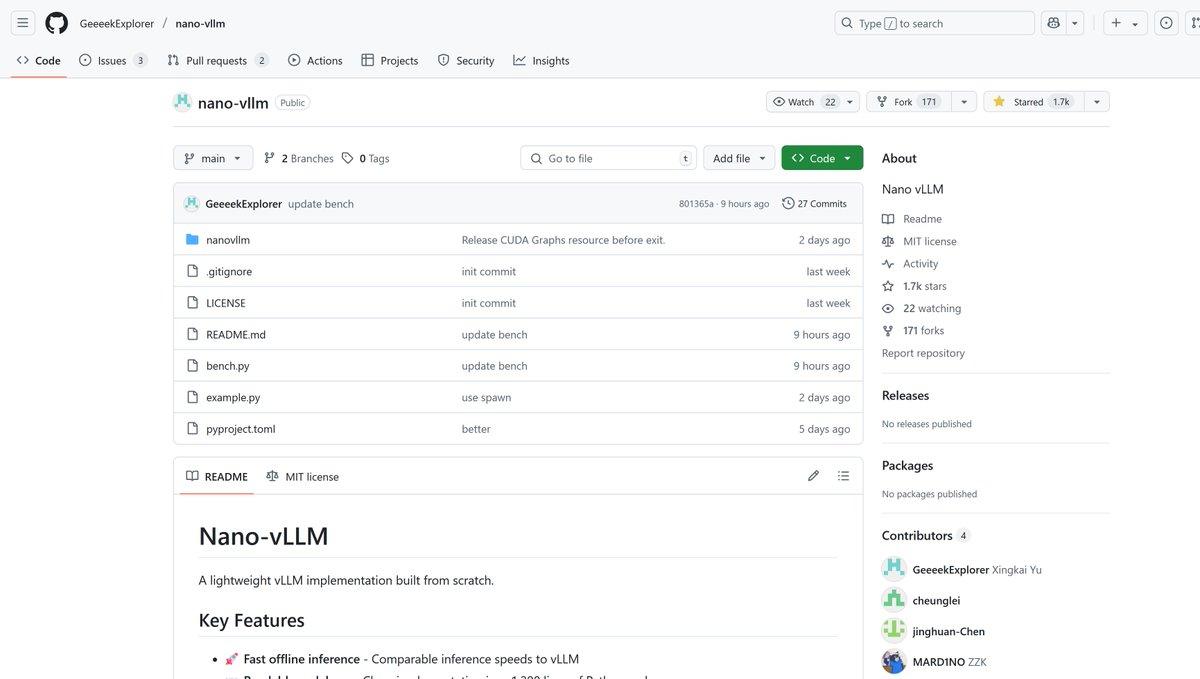Expand the Watch options dropdown arrow
The width and height of the screenshot is (1200, 679).
(851, 102)
